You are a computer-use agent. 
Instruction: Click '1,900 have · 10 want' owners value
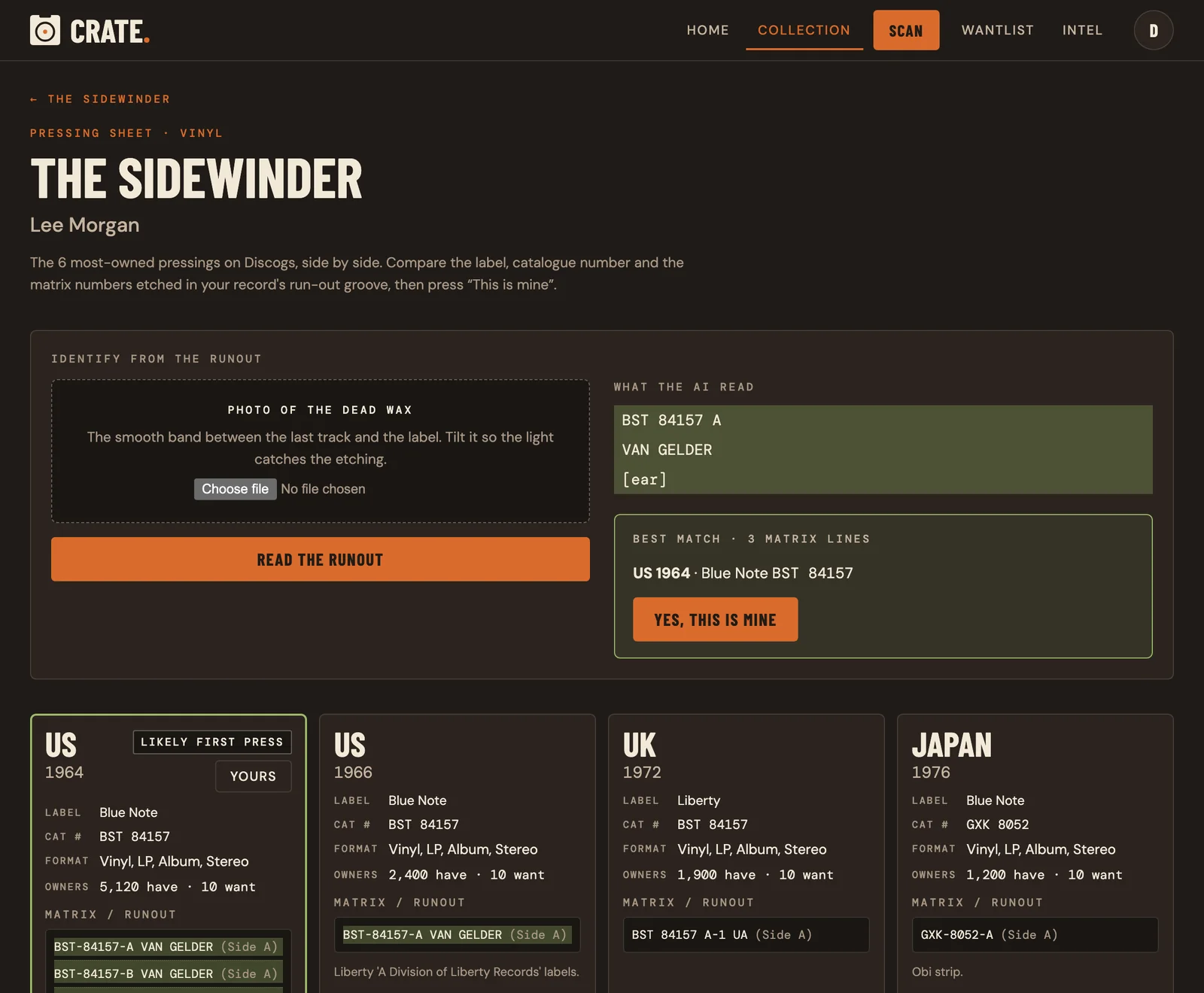756,875
